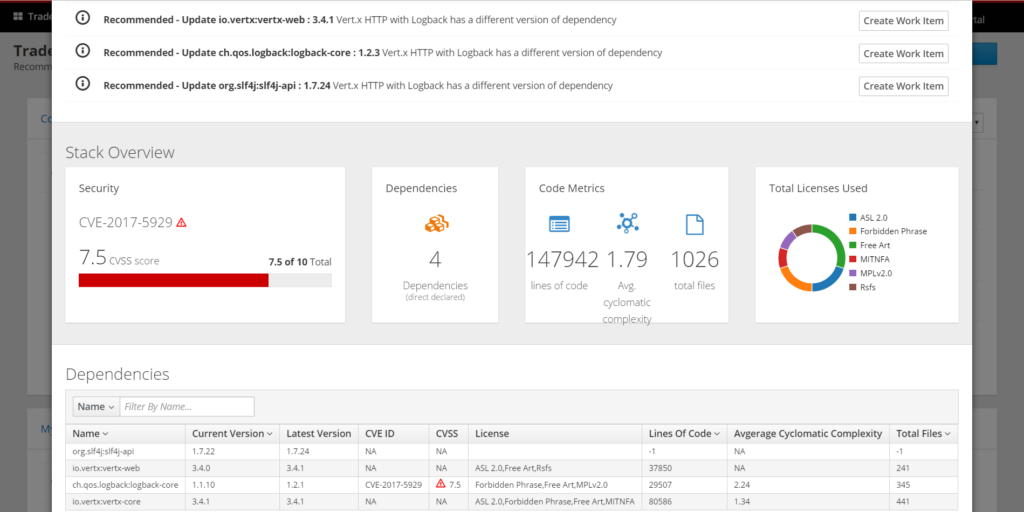Sort table by Lines Of Code column

point(684,434)
